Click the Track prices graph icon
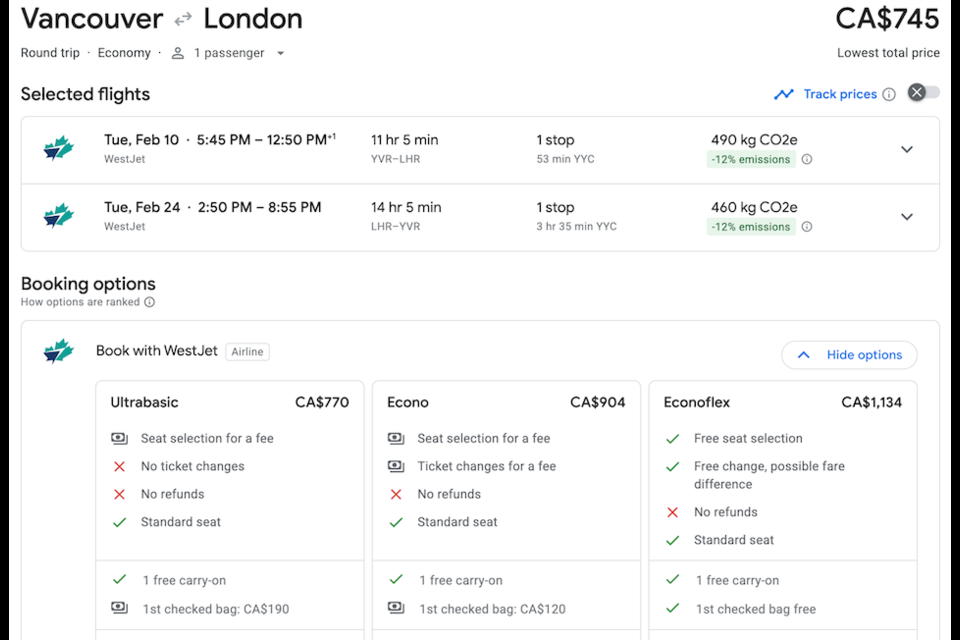Viewport: 960px width, 640px height. click(x=784, y=94)
